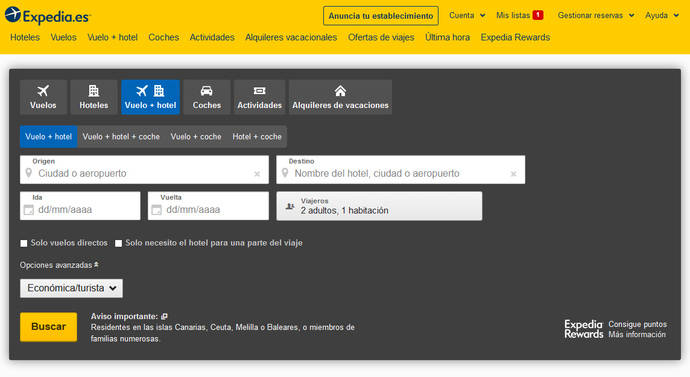Click Anuncia tu establecimiento button

381,16
